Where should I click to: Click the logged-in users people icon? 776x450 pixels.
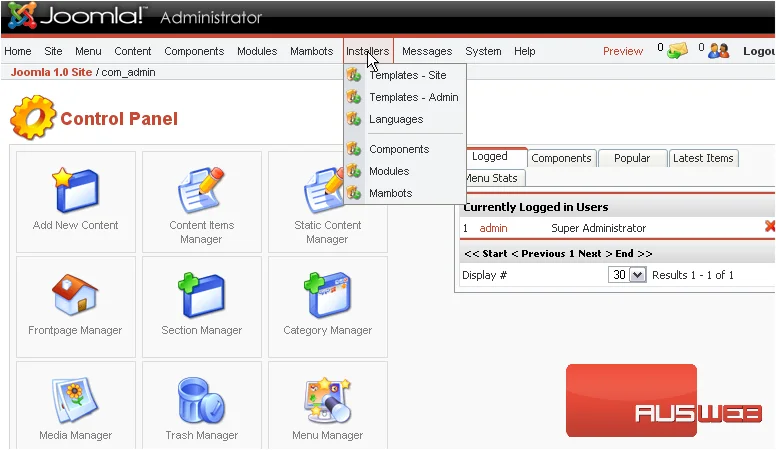tap(719, 50)
